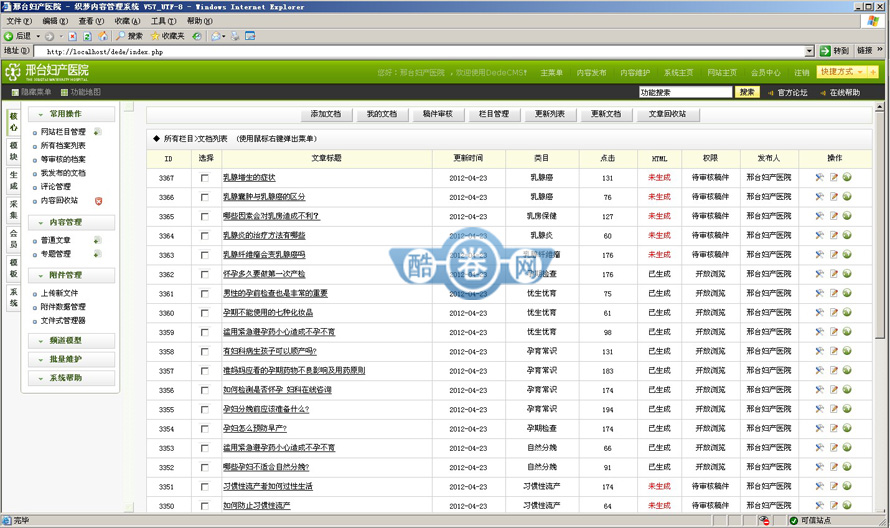Tick the checkbox for article 3366

(205, 197)
